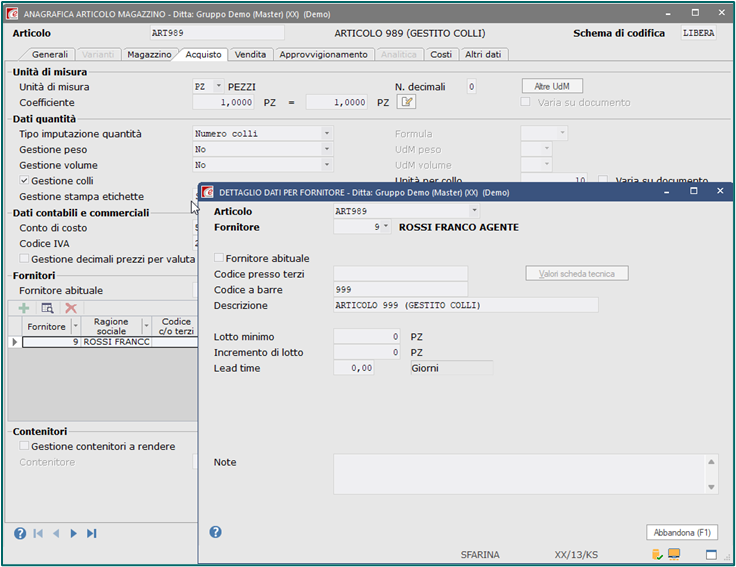Screen dimensions: 736x567
Task: Go to last record navigation arrow
Action: point(92,533)
